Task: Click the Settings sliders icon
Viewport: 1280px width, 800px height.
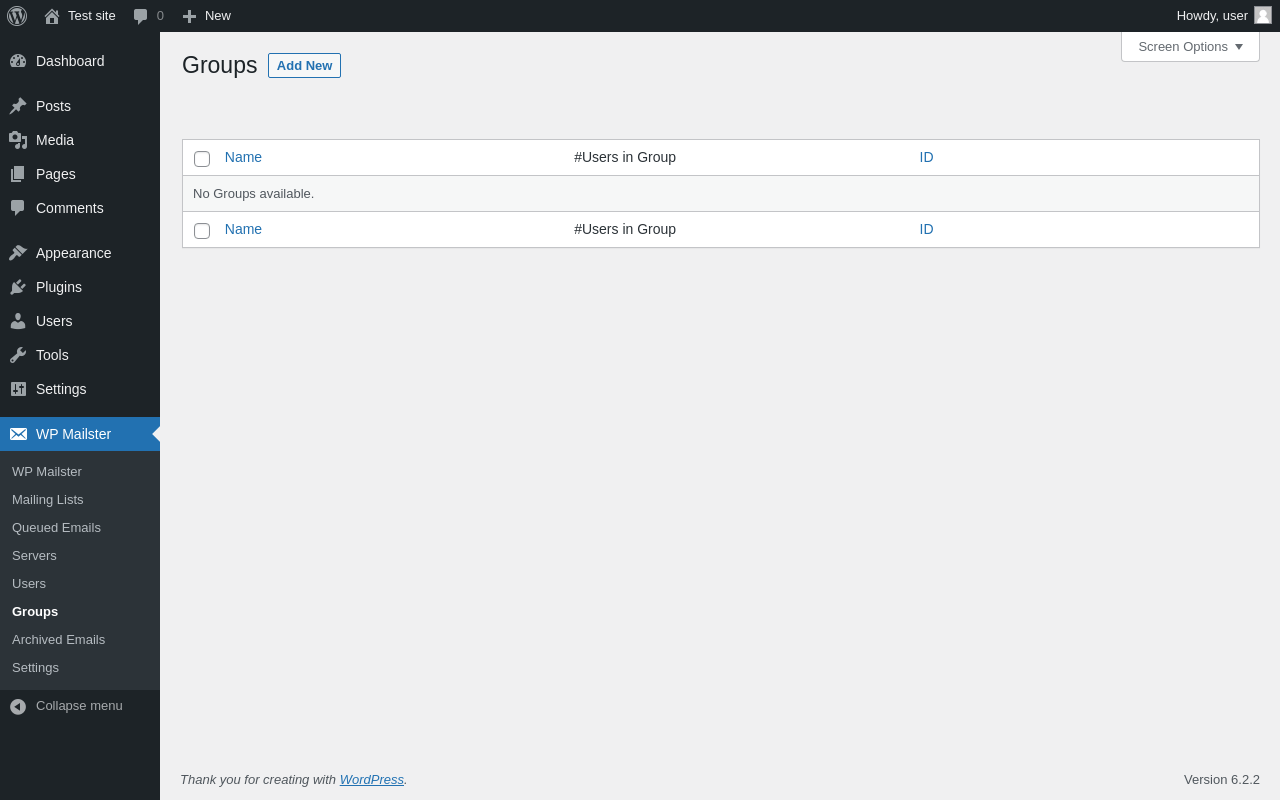Action: [x=18, y=389]
